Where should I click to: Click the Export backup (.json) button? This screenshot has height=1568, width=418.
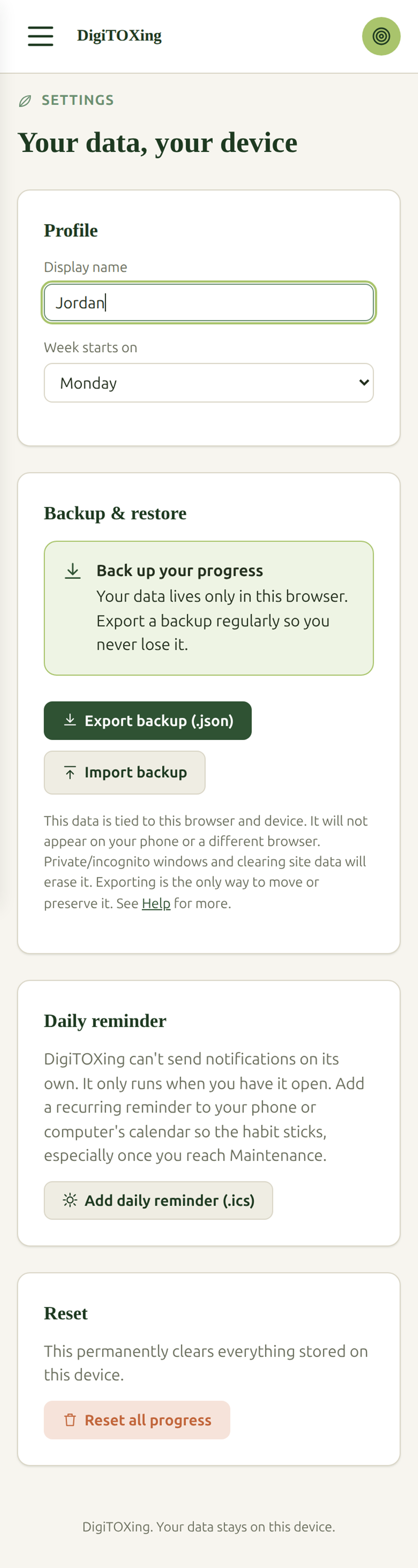tap(147, 721)
